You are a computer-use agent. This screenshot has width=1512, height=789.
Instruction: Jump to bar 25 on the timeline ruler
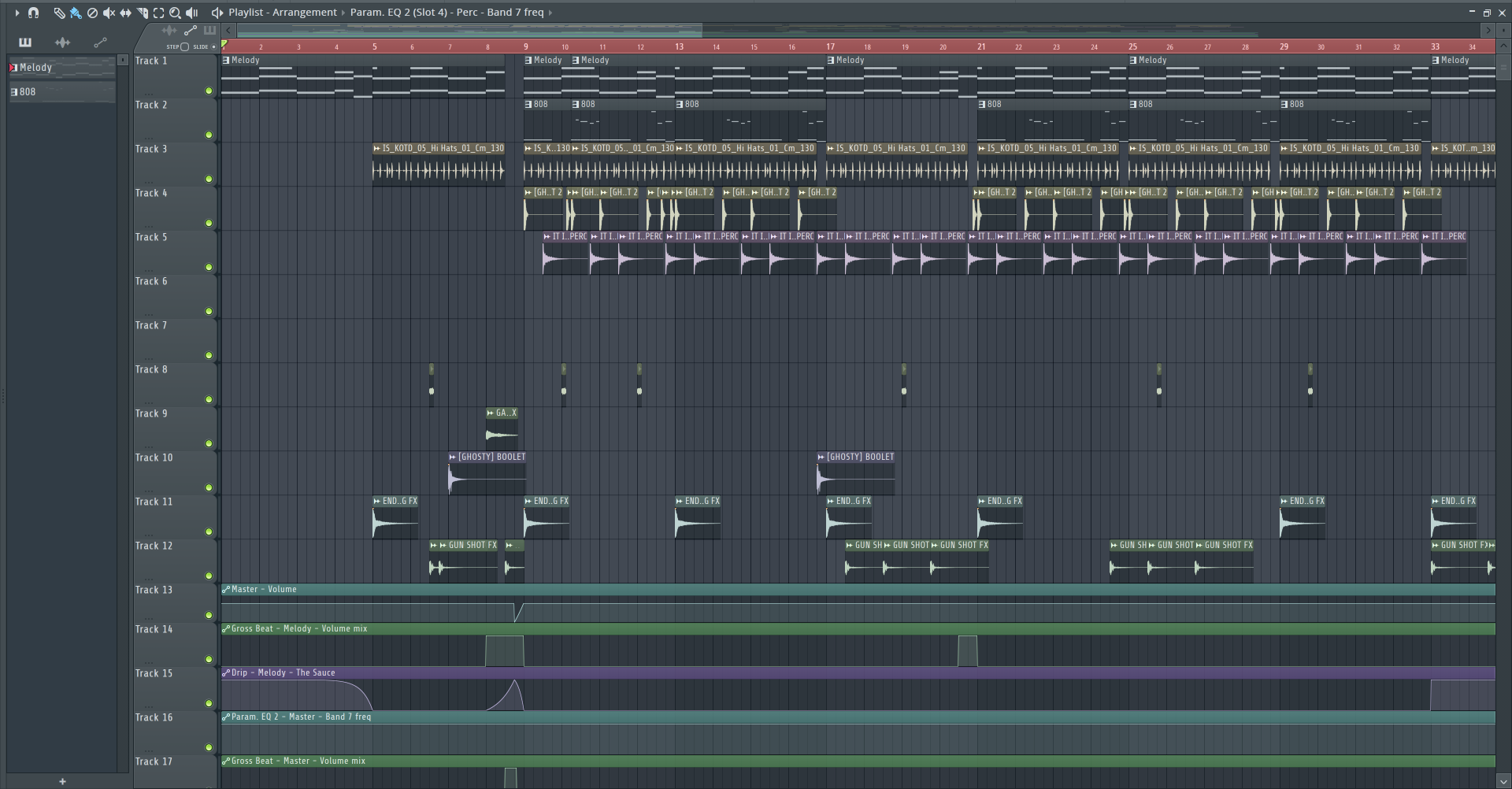point(1132,46)
